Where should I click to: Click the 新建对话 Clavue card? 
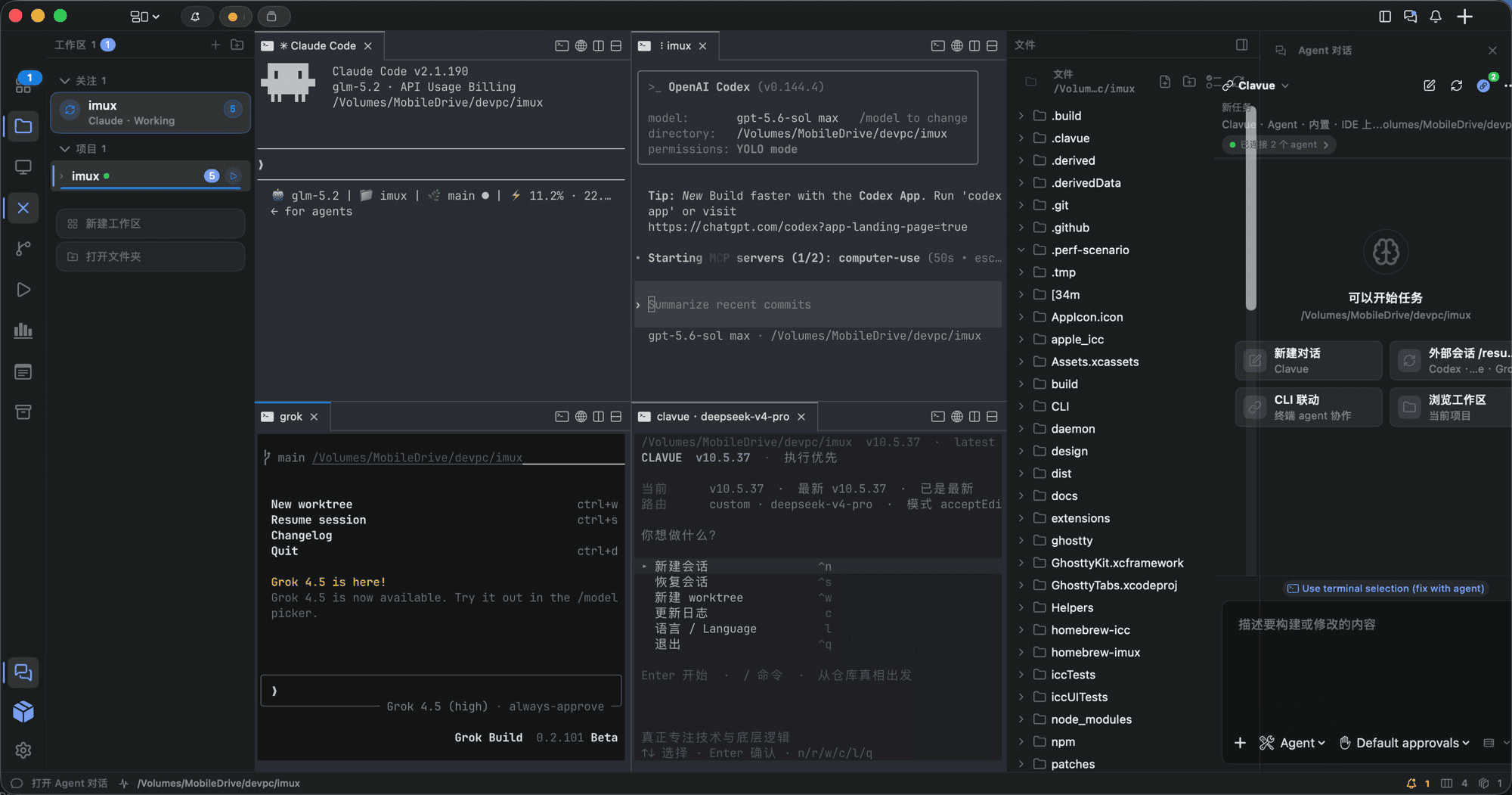tap(1309, 361)
